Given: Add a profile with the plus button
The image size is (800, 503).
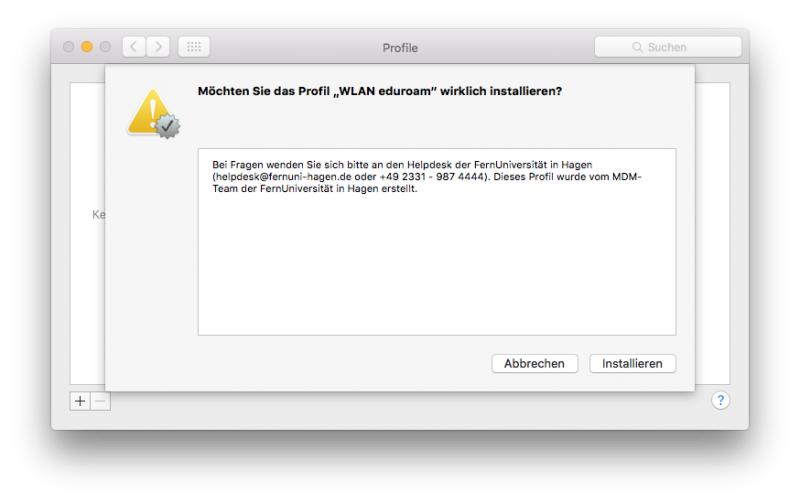Looking at the screenshot, I should coord(80,401).
